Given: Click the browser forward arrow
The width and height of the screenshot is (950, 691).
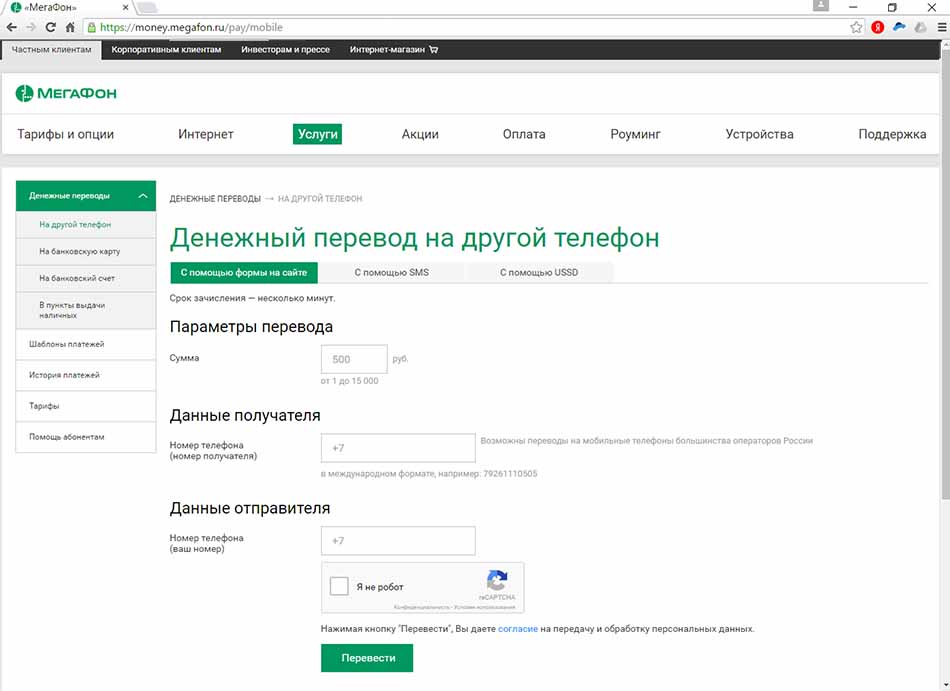Looking at the screenshot, I should point(31,27).
